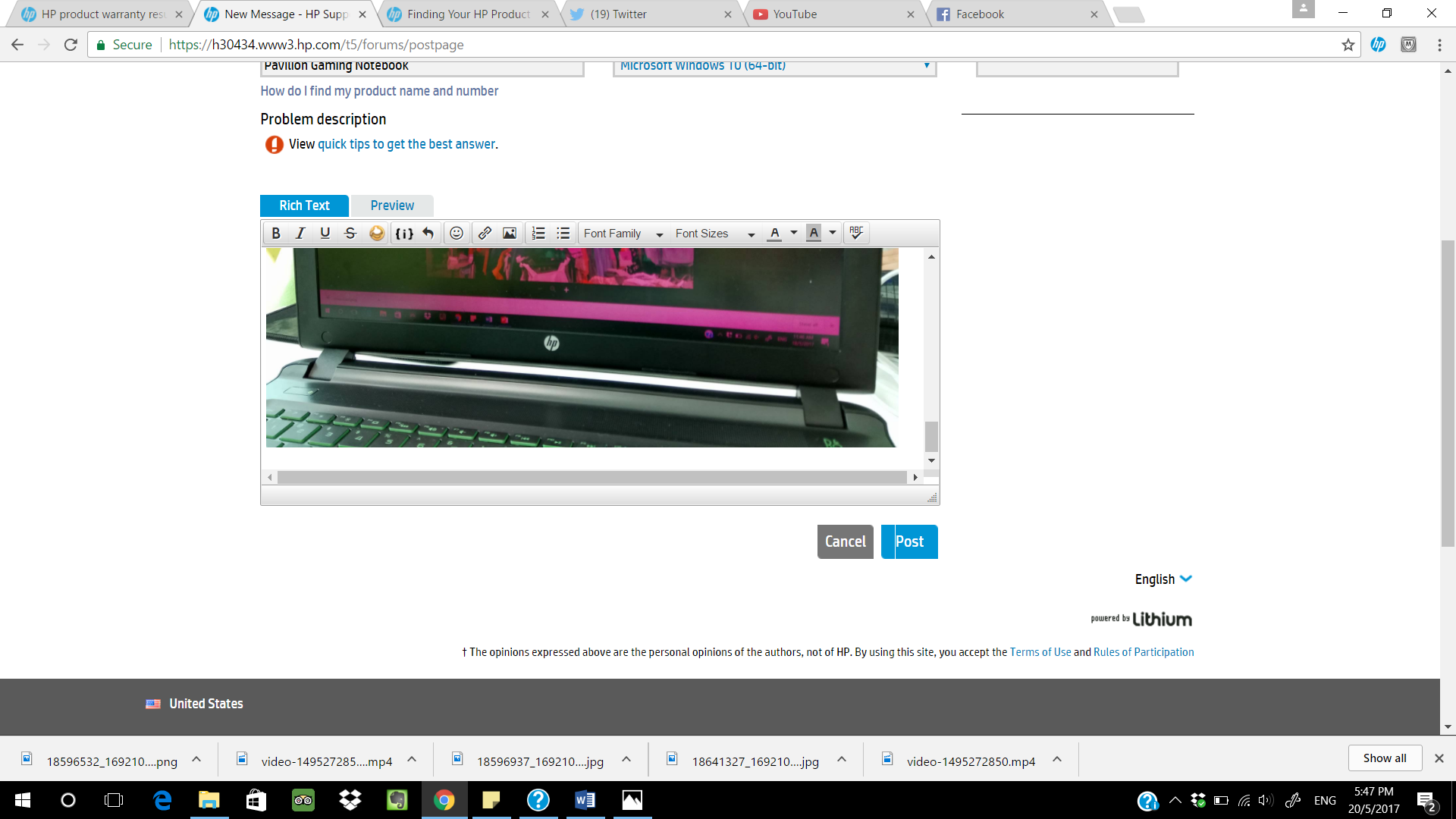Viewport: 1456px width, 819px height.
Task: Click the Code block toggle icon
Action: [403, 233]
